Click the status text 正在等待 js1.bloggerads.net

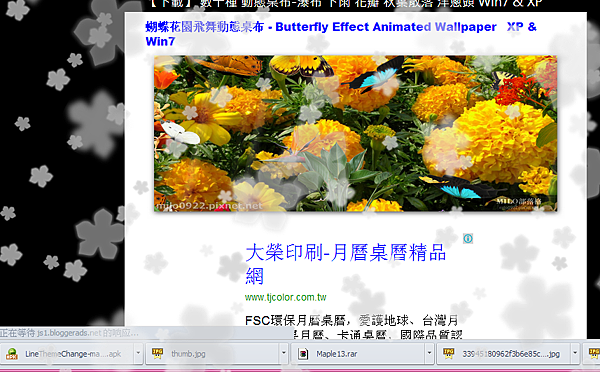(69, 333)
